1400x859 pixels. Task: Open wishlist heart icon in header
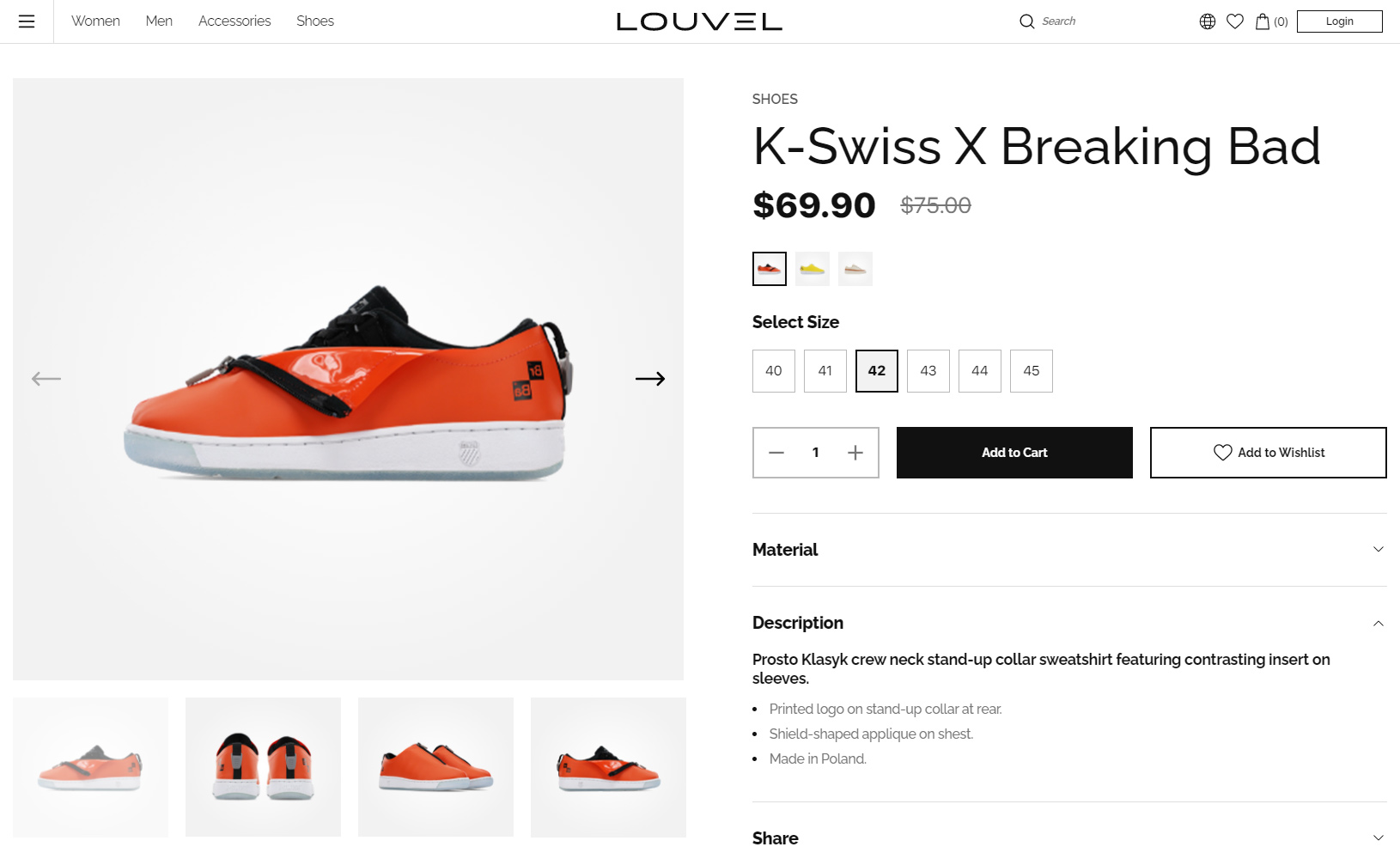(x=1235, y=21)
